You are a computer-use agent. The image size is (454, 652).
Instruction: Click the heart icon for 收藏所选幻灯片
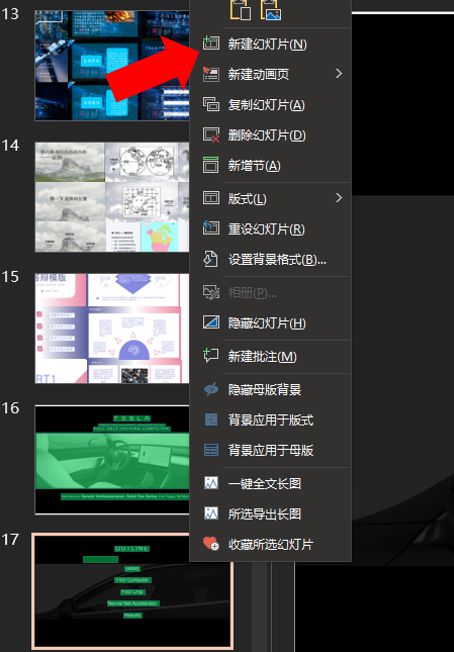pos(211,544)
